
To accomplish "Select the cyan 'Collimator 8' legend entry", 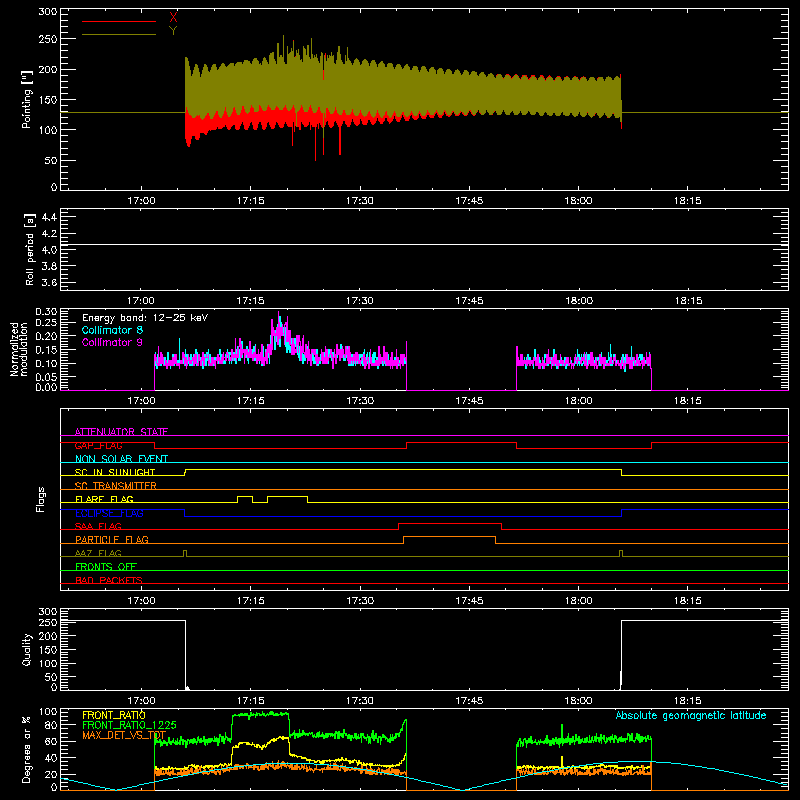I will click(x=112, y=330).
